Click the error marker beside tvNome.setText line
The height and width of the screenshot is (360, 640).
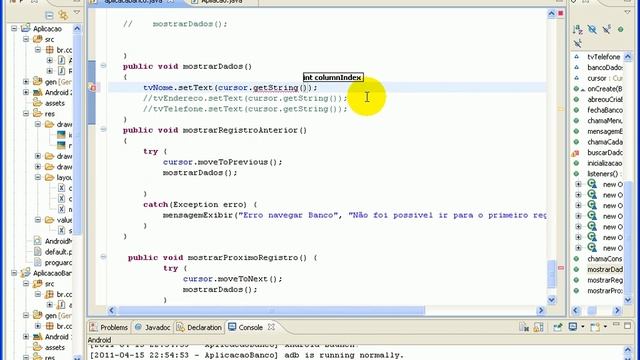pos(92,87)
